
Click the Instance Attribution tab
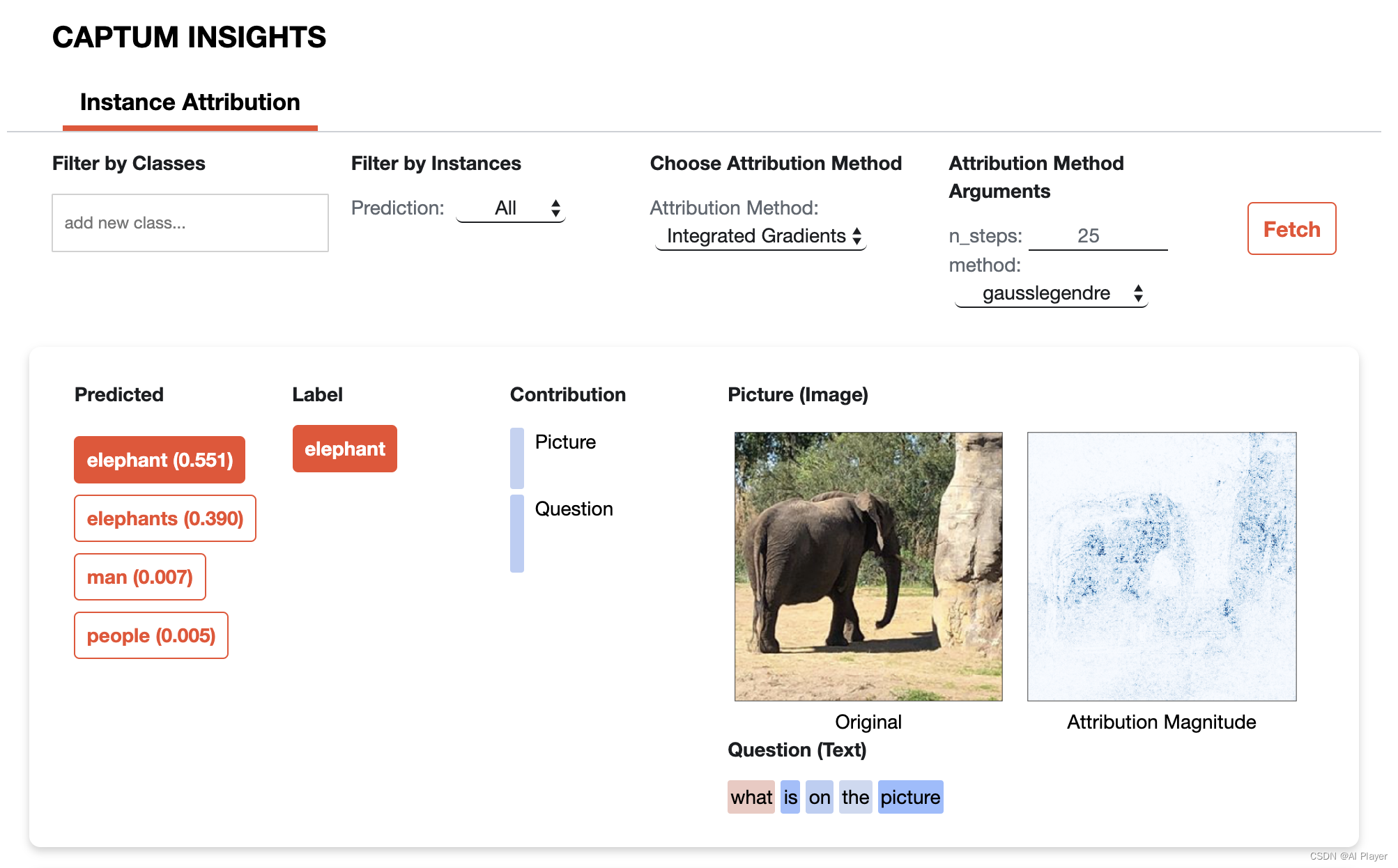coord(189,100)
